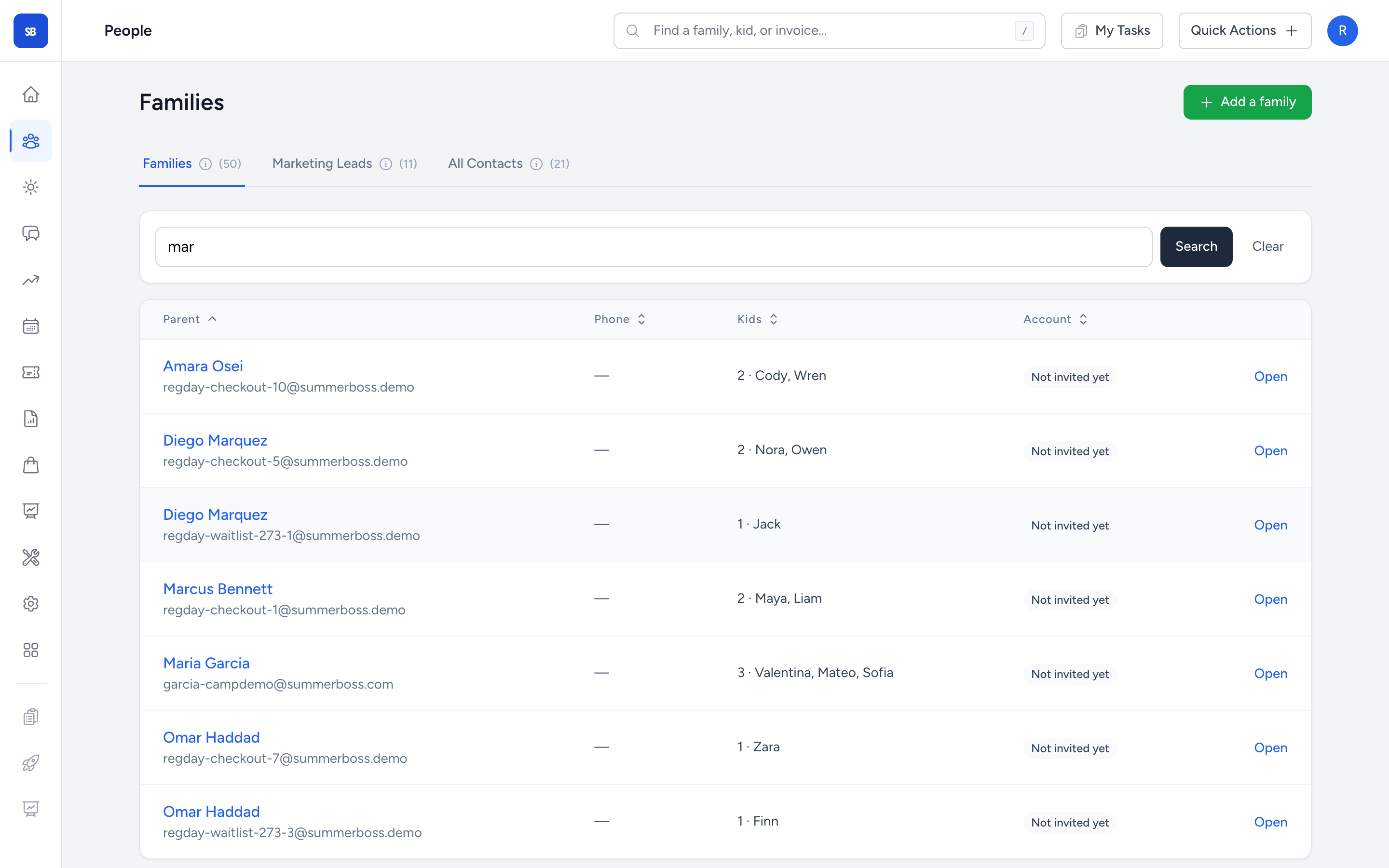Click Open in the Jack row
The width and height of the screenshot is (1389, 868).
pos(1270,525)
